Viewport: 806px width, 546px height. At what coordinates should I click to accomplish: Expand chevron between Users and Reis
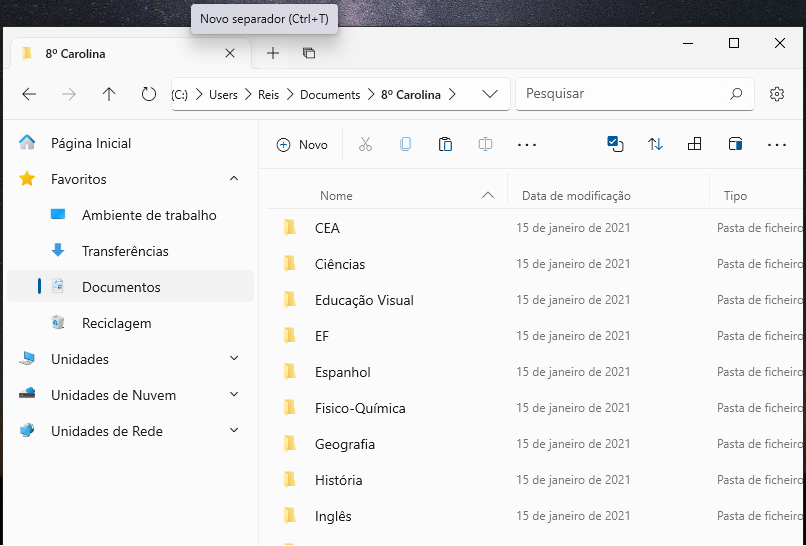pos(248,95)
